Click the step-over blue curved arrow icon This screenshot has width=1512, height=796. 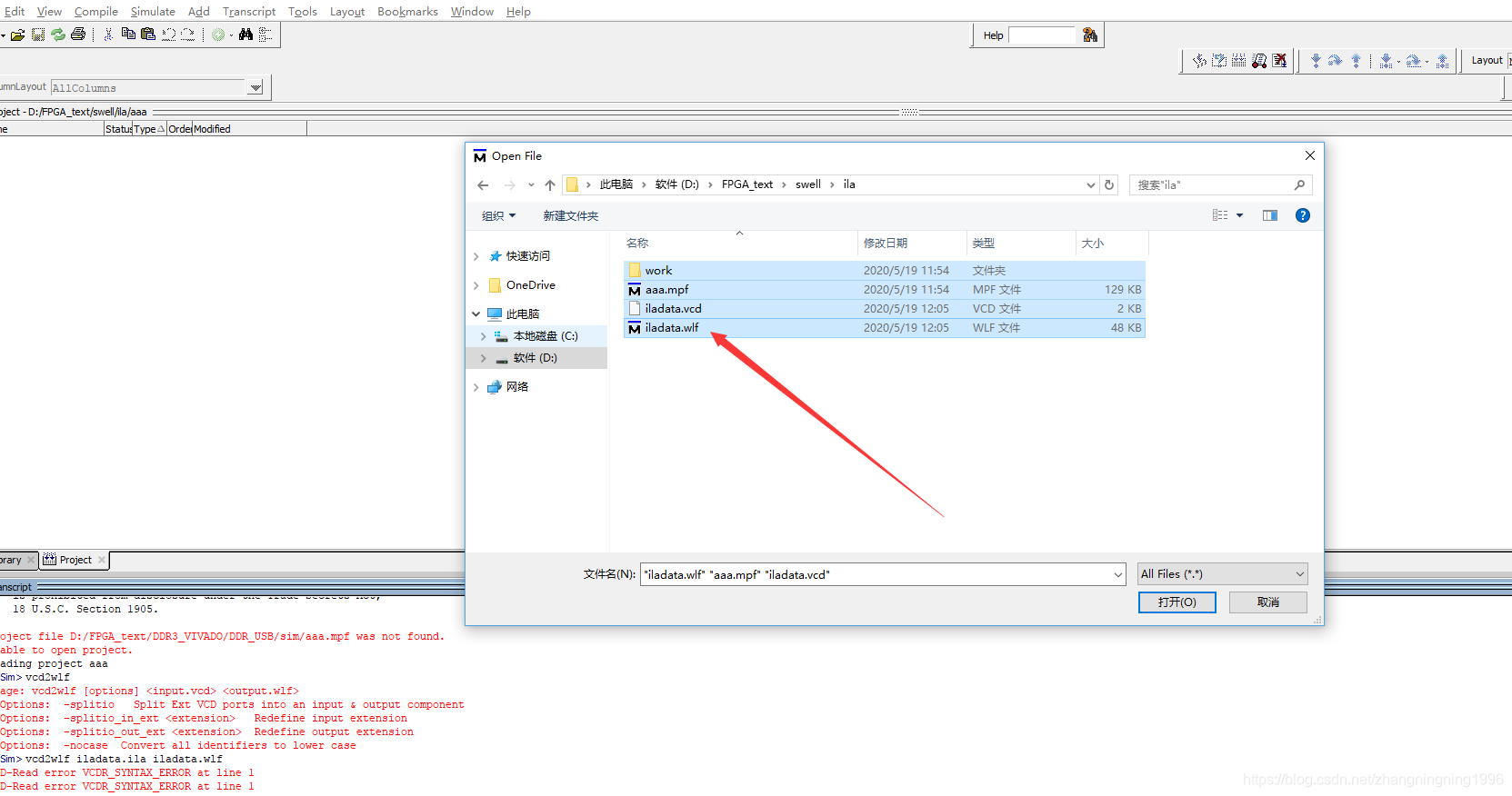(1413, 61)
